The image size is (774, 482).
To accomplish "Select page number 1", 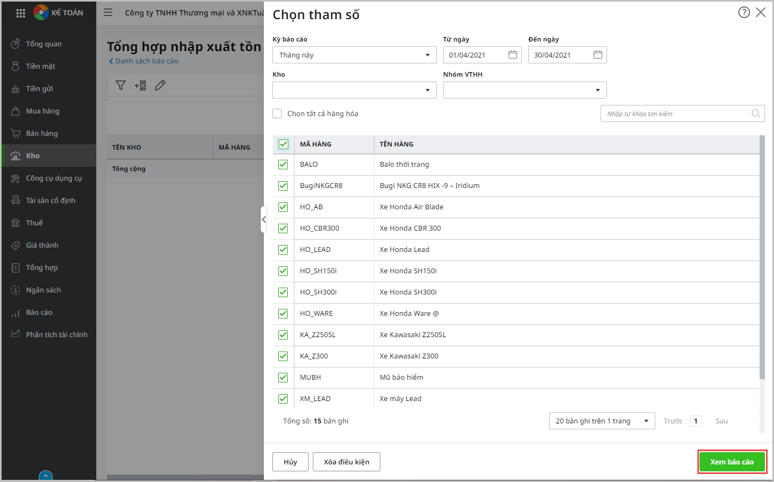I will click(x=696, y=421).
